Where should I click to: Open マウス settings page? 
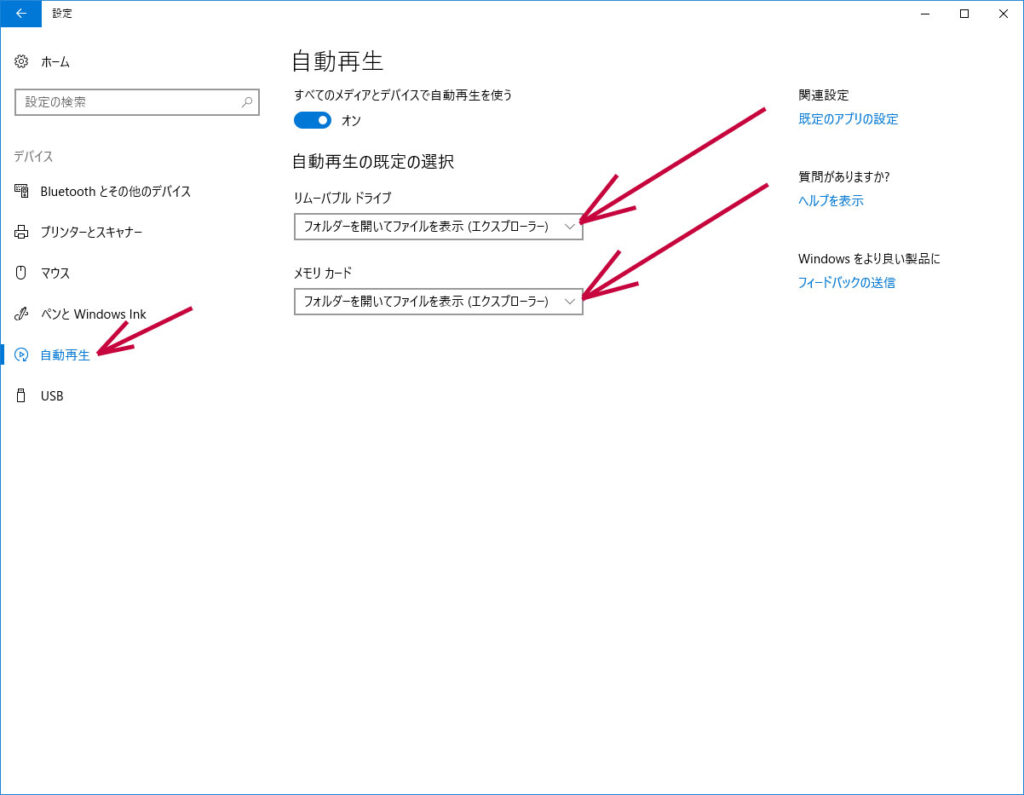(x=55, y=273)
